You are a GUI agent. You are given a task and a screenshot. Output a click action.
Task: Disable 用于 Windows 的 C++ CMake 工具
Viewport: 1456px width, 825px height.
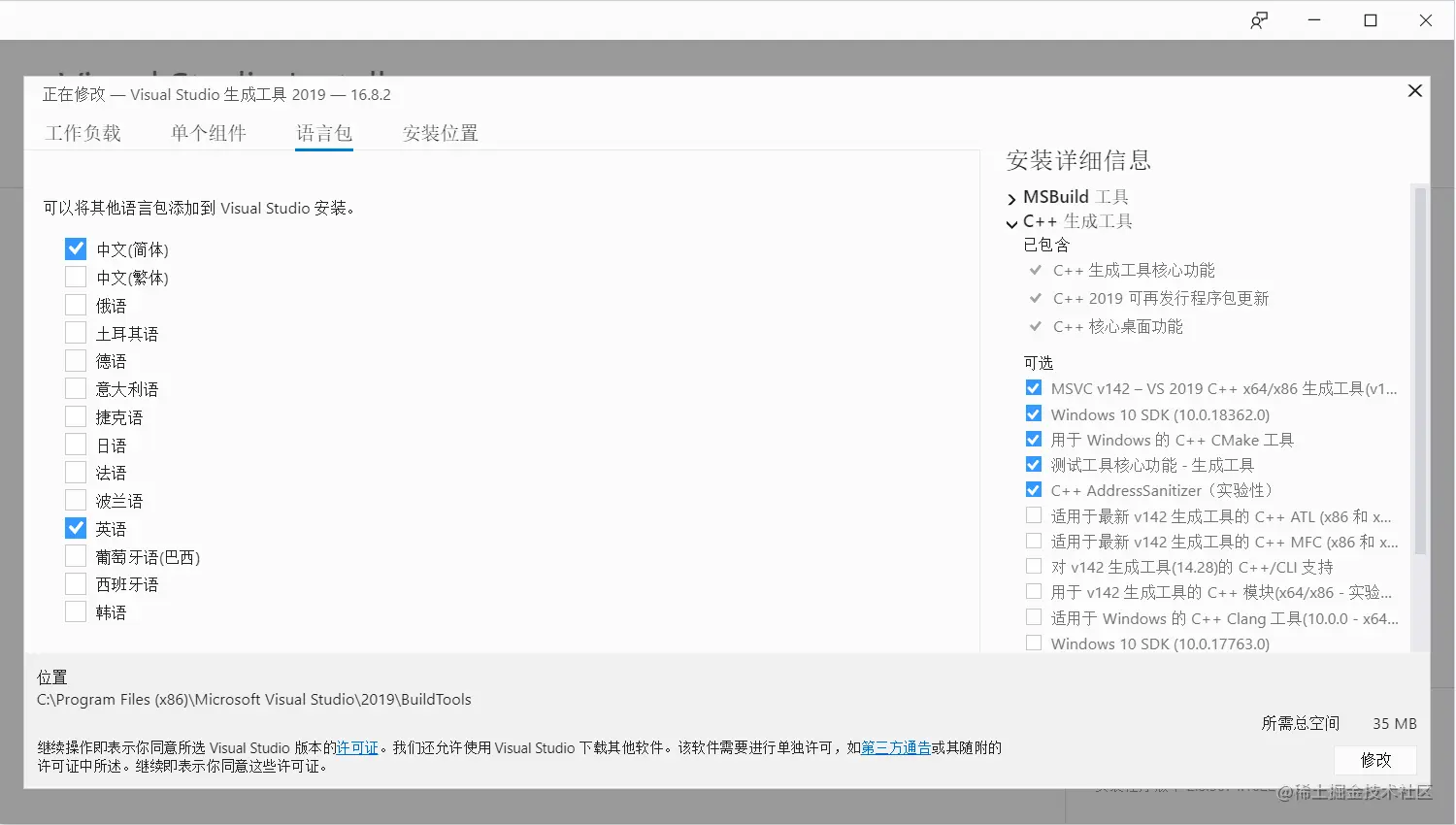[1034, 439]
